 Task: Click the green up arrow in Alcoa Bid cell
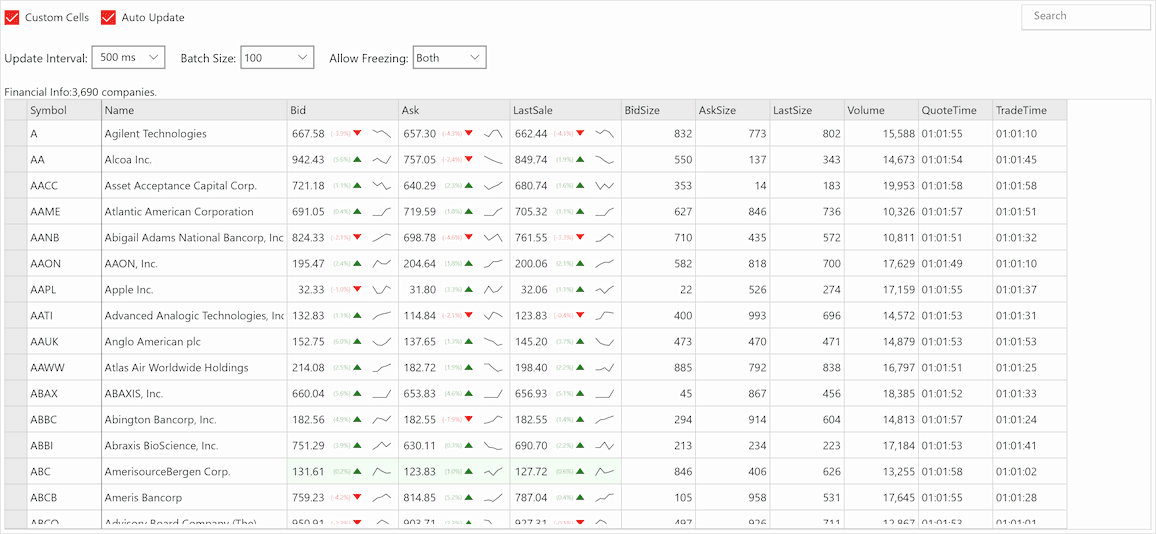(357, 159)
